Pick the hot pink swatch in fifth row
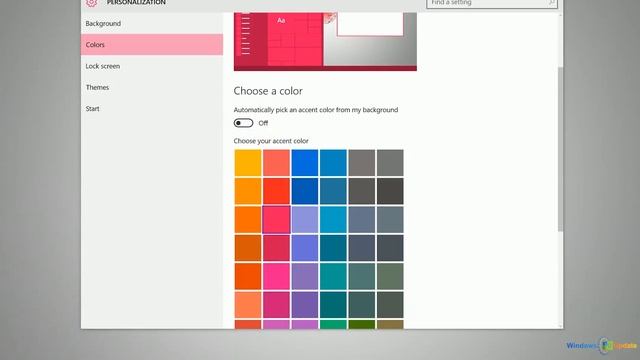 (x=276, y=276)
